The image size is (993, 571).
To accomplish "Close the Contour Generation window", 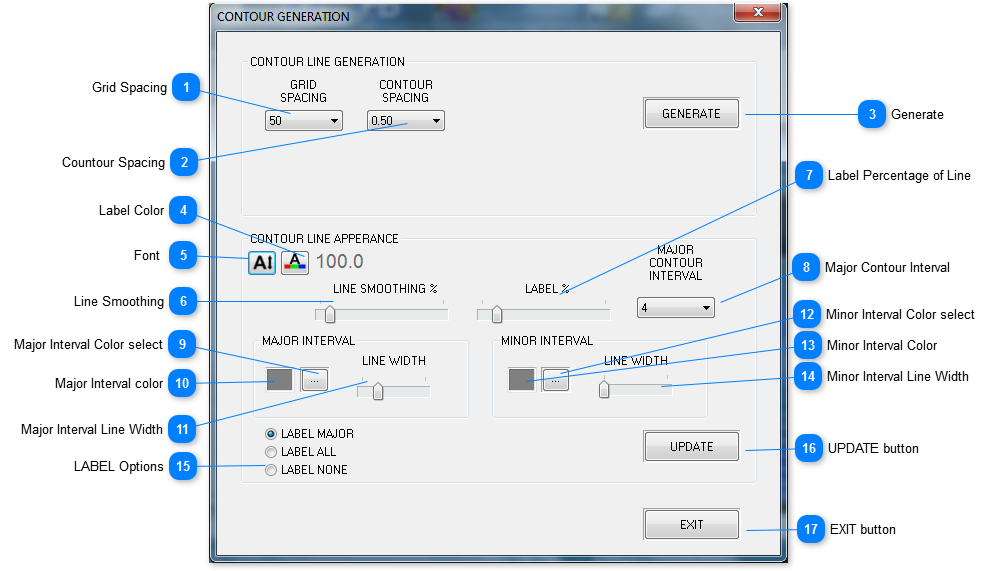I will pos(757,12).
